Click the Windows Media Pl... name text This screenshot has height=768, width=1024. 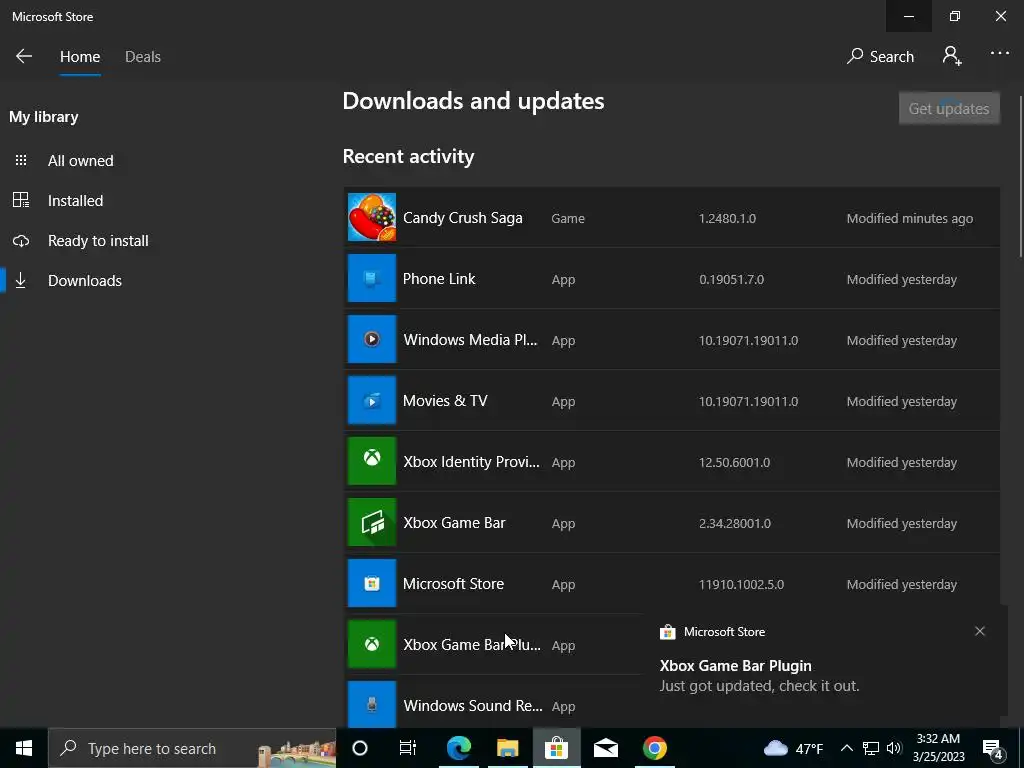click(470, 340)
